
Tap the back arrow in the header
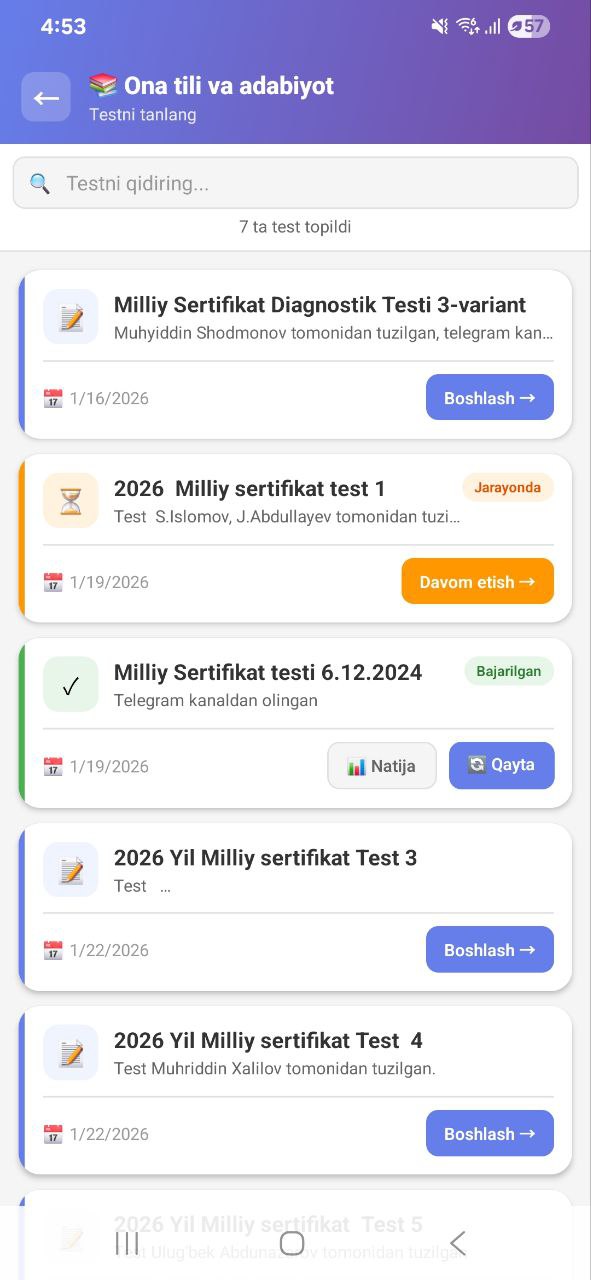tap(45, 97)
